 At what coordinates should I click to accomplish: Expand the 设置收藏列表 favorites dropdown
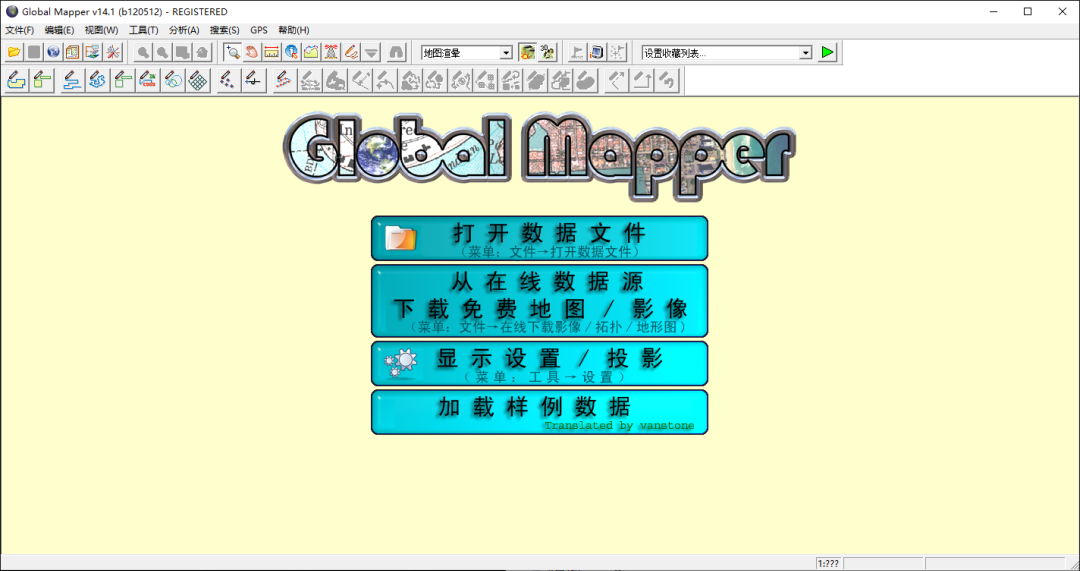806,52
